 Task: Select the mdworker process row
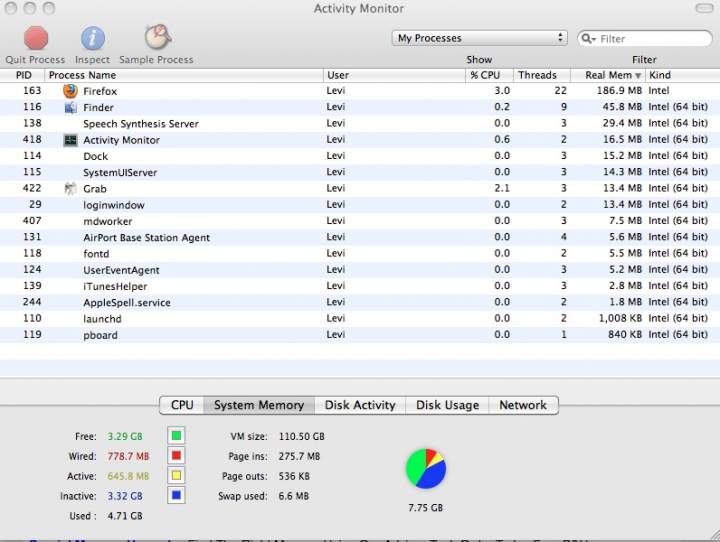coord(360,221)
